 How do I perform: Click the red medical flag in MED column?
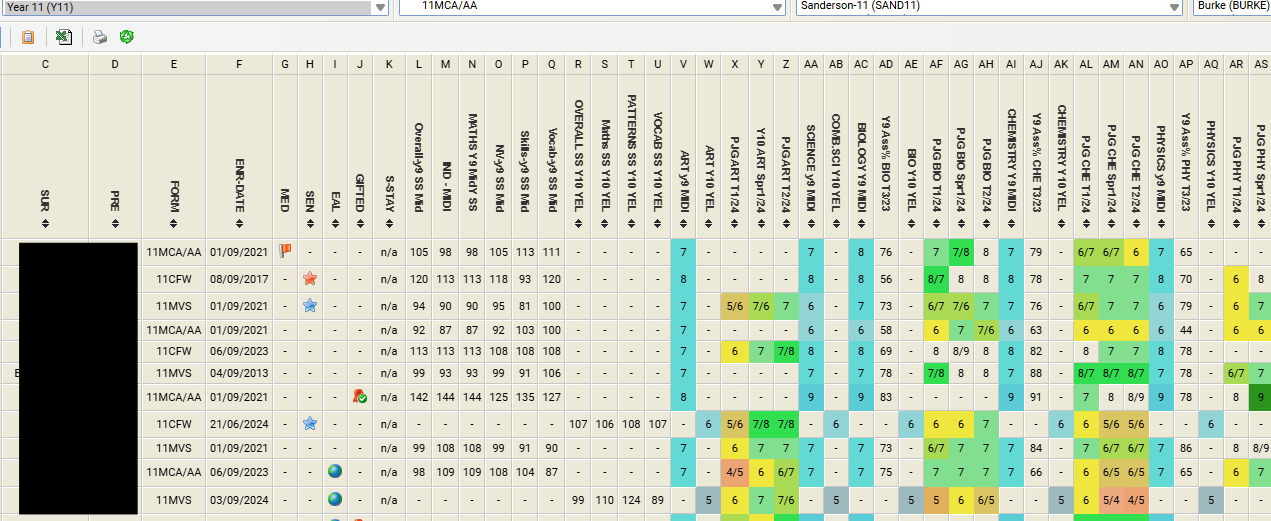(x=285, y=251)
